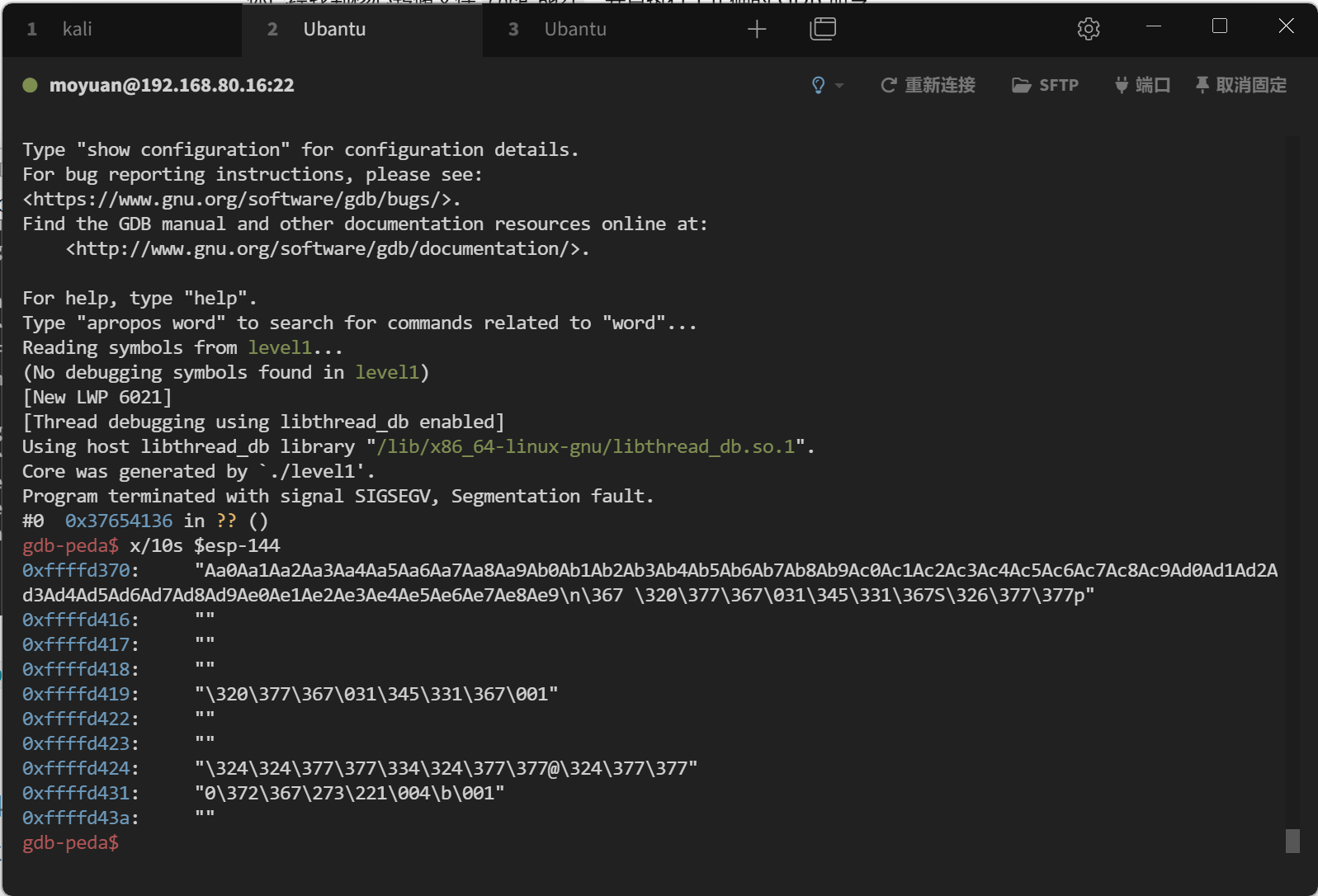Click the plus icon to add a tab

[756, 30]
